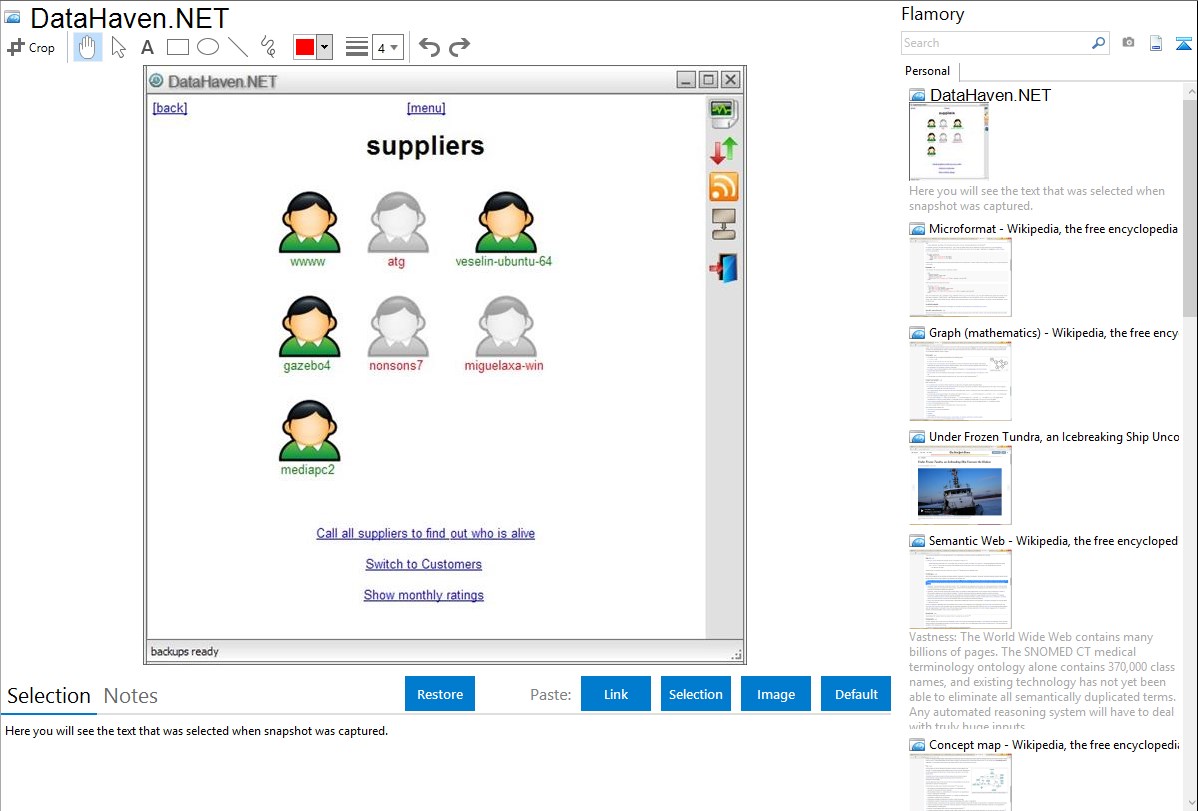
Task: Click the network computer sidebar icon
Action: tap(724, 224)
